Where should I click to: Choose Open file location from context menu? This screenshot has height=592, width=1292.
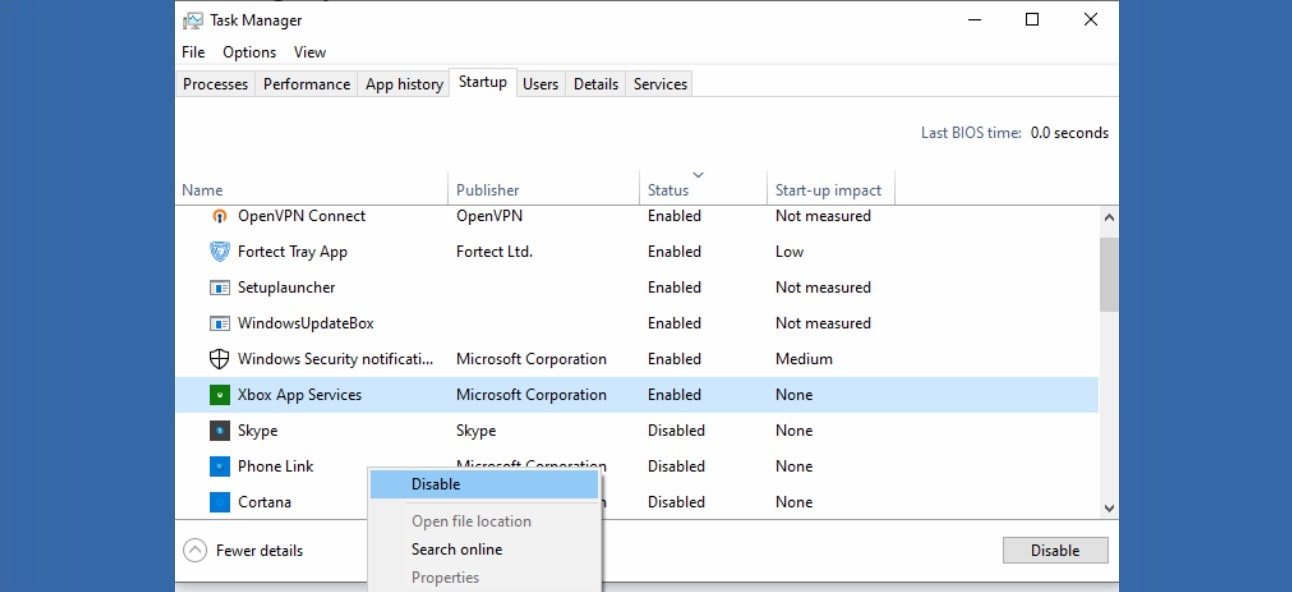click(x=471, y=520)
